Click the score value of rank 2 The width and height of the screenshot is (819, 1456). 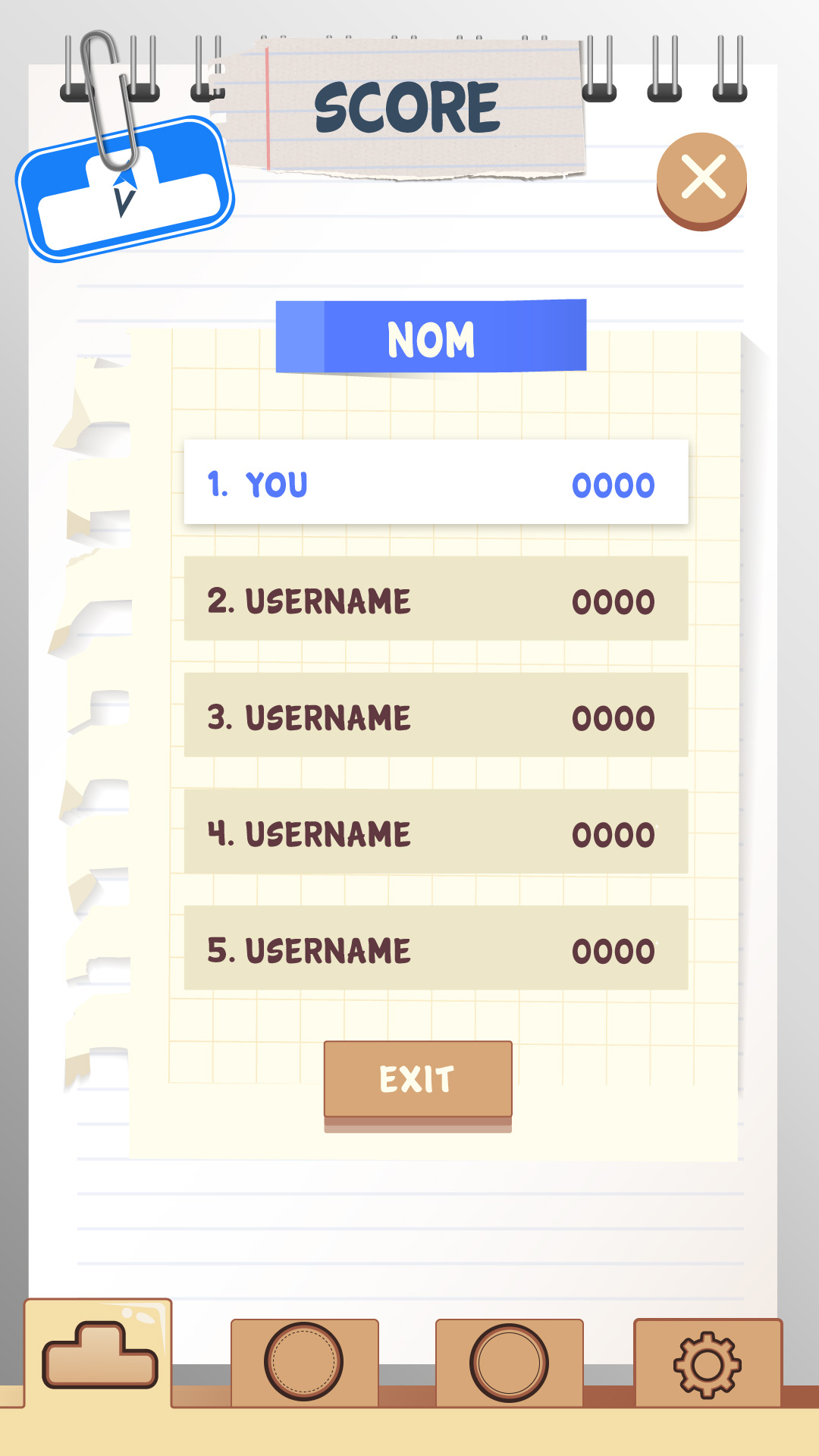coord(613,602)
